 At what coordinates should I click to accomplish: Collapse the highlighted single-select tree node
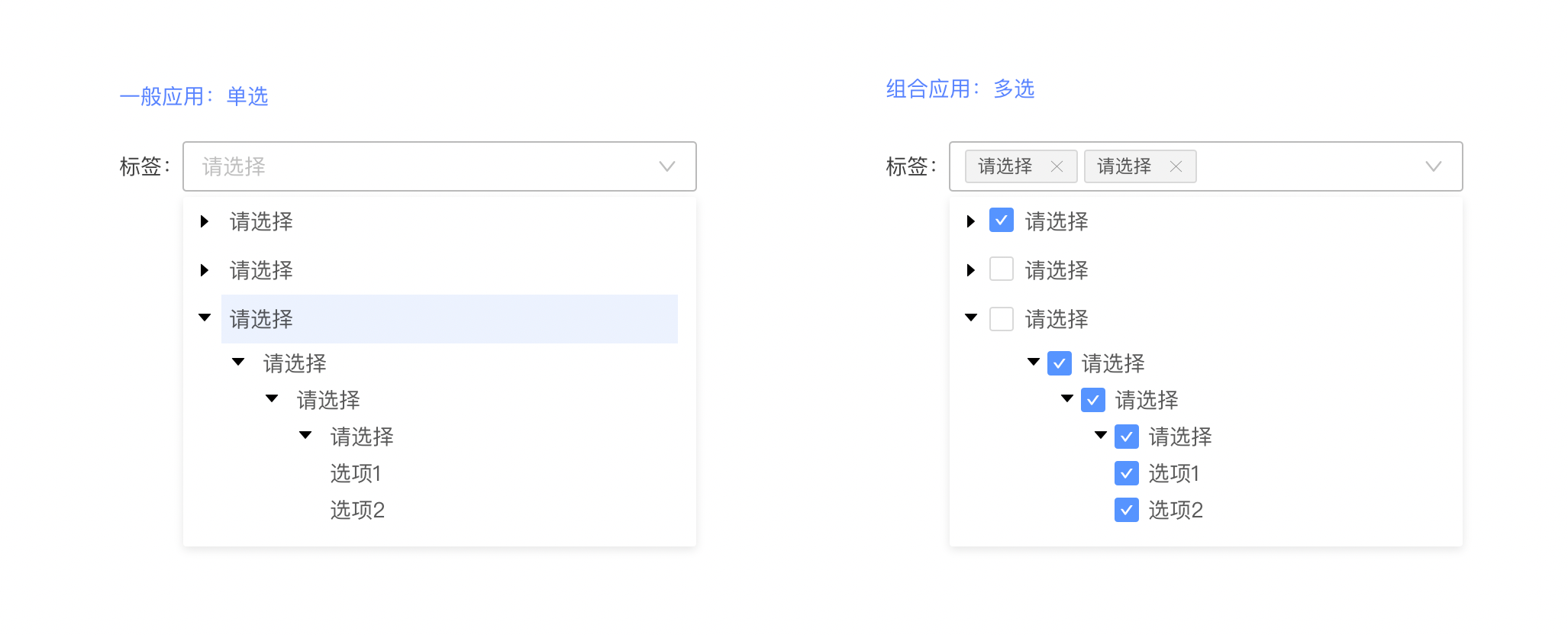click(205, 317)
